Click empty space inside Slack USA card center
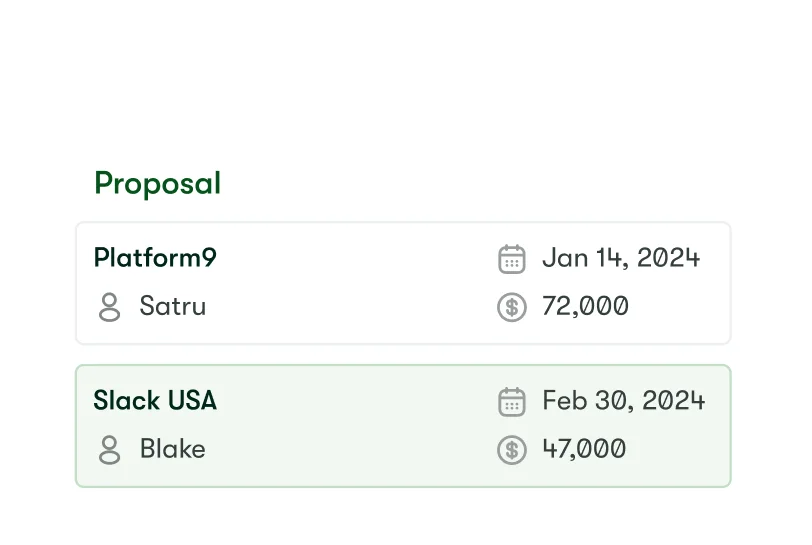 tap(350, 426)
